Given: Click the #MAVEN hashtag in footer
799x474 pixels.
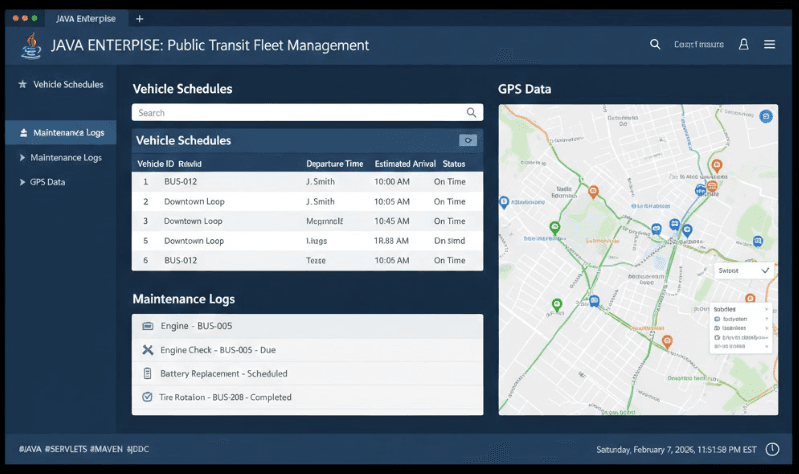Looking at the screenshot, I should pos(106,449).
